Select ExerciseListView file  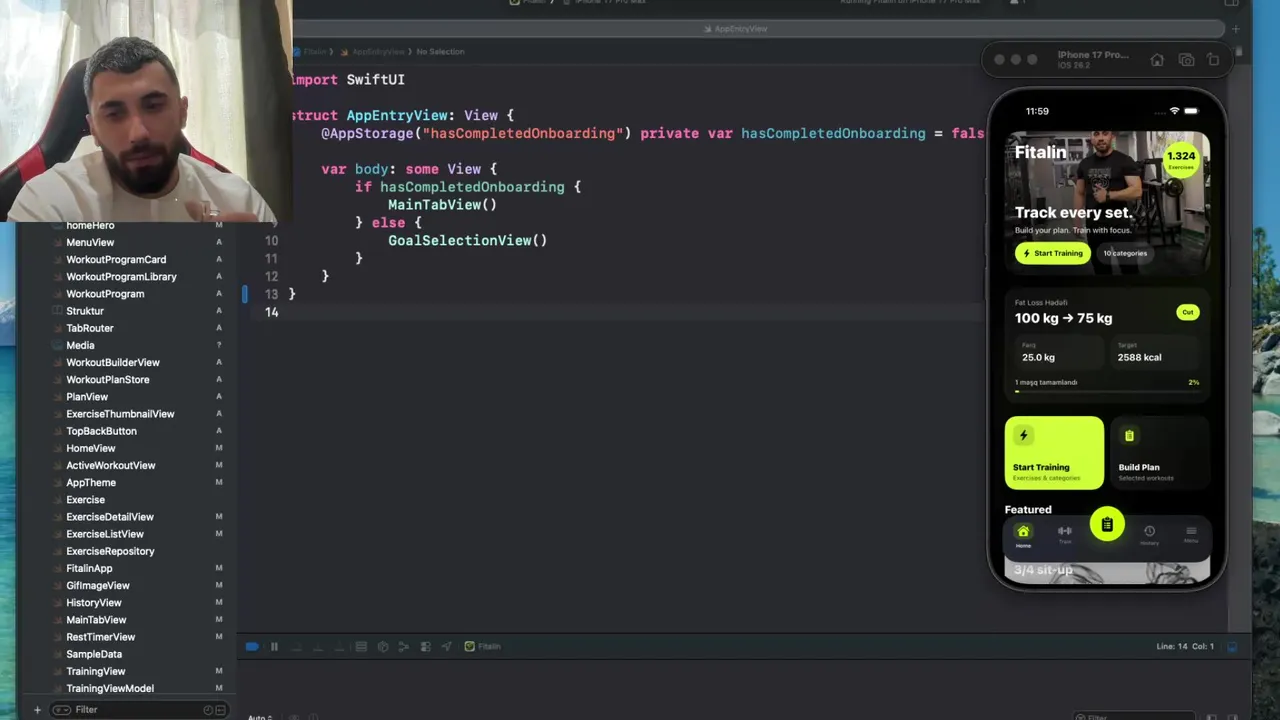pyautogui.click(x=105, y=534)
